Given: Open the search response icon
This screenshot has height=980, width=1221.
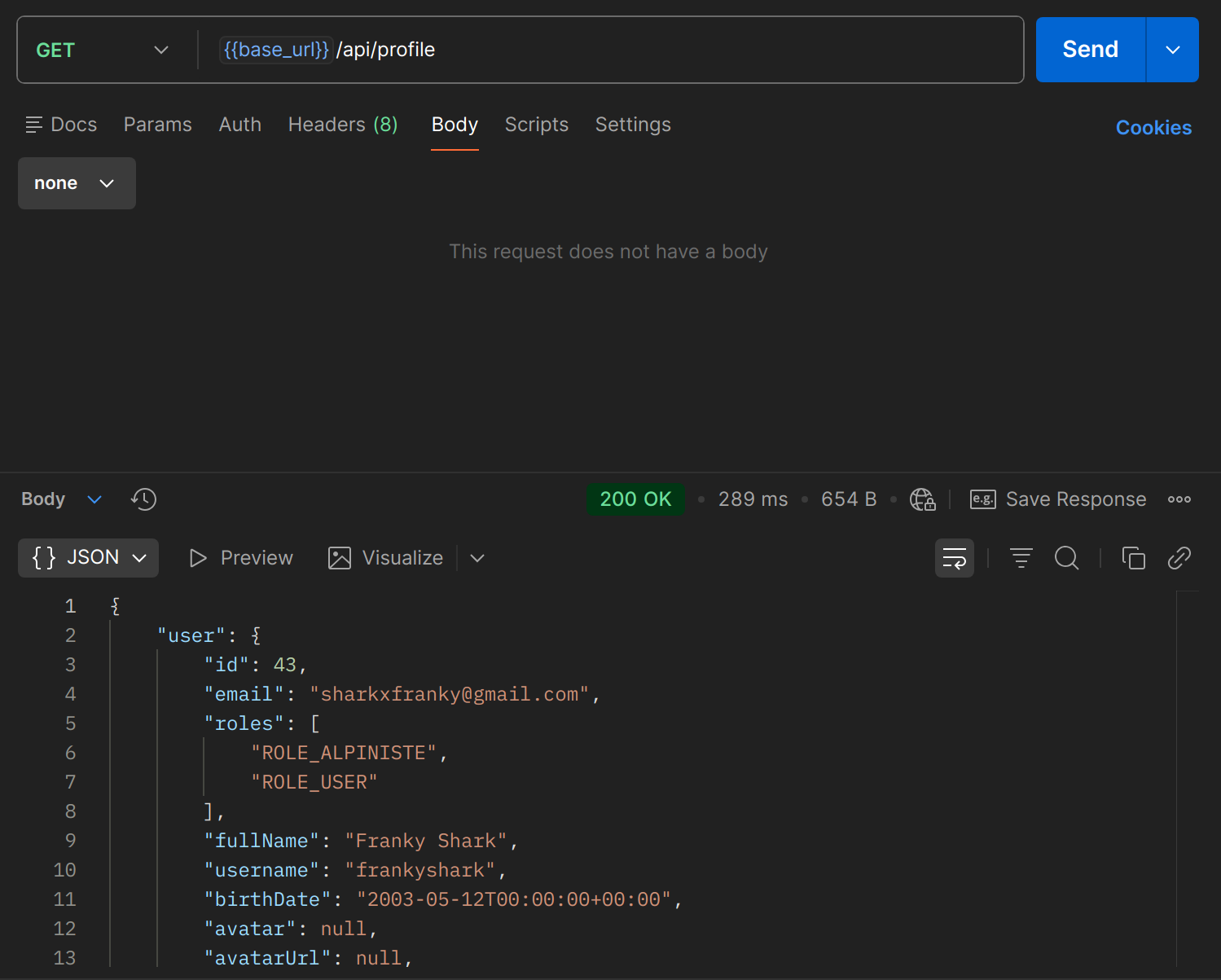Looking at the screenshot, I should click(1066, 558).
